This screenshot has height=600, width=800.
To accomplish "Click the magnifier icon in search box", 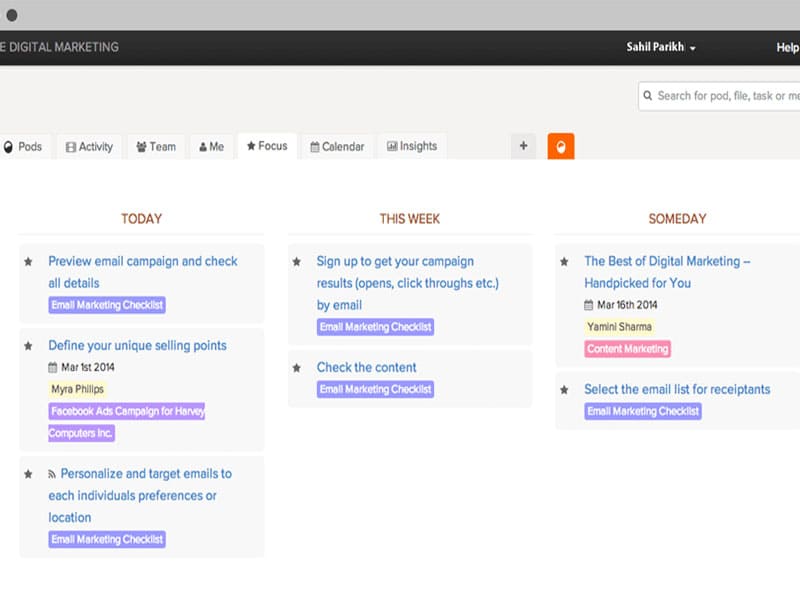I will 648,96.
